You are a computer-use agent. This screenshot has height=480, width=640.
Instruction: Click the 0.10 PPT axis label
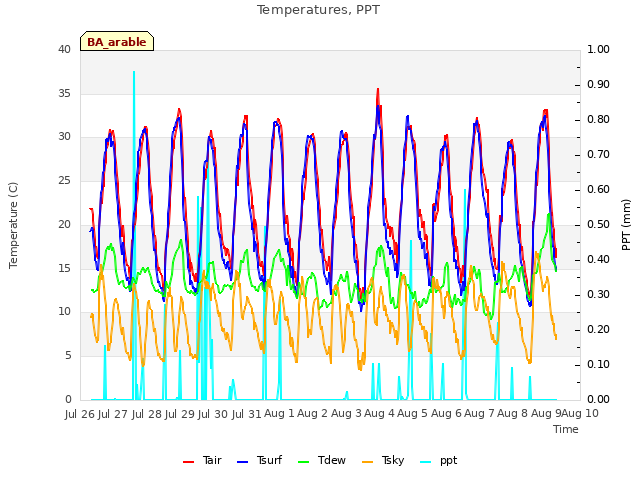click(598, 364)
